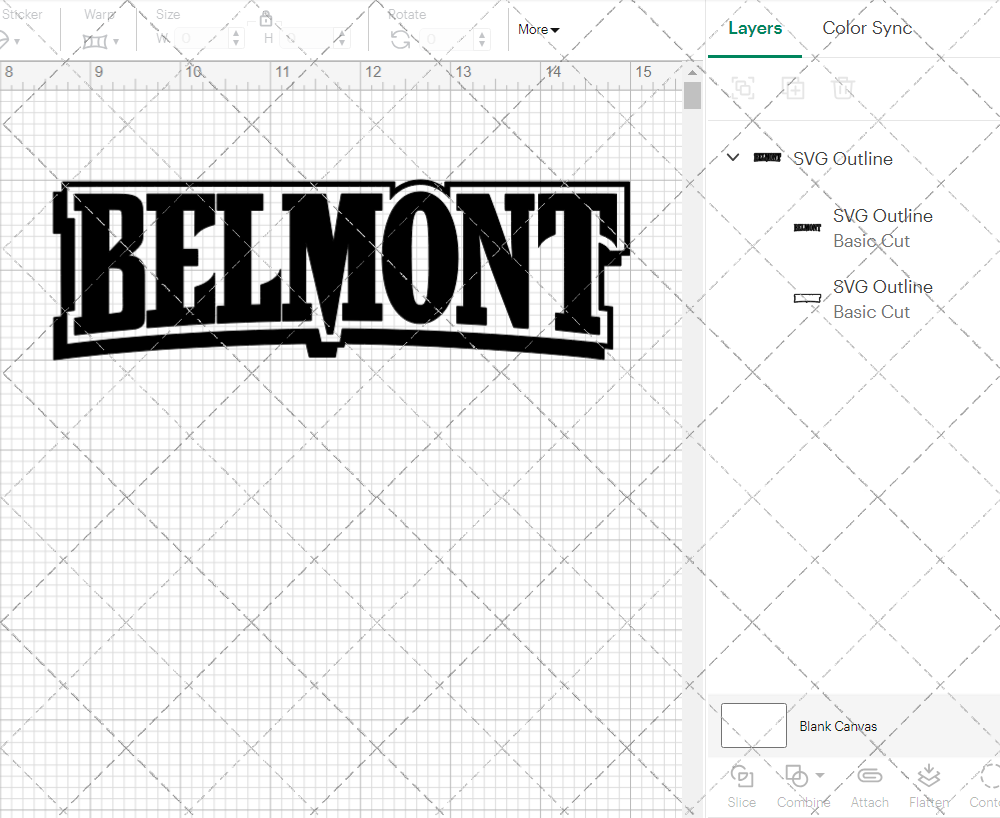Click the delete layer trash icon

843,88
